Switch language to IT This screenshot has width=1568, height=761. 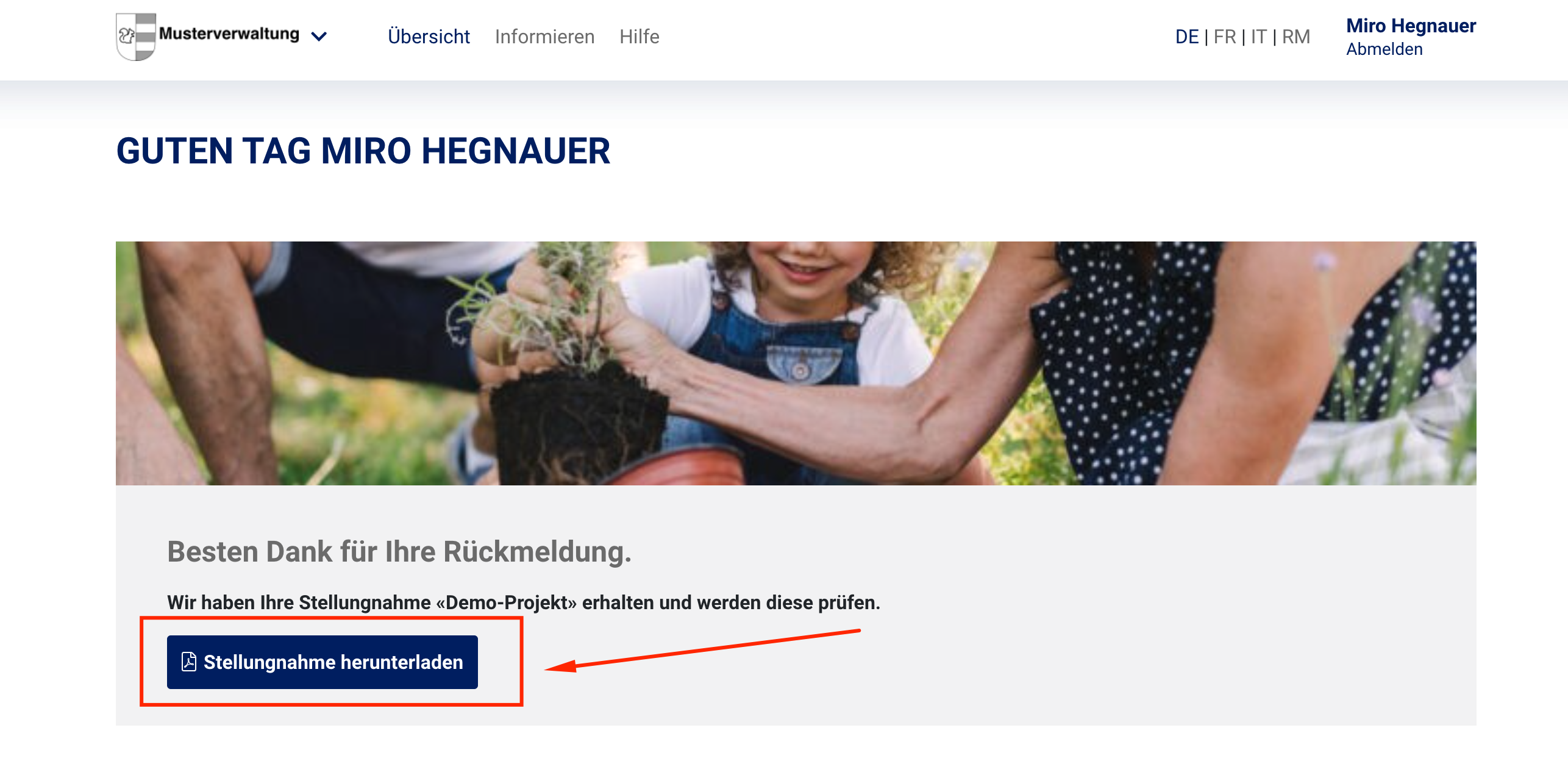tap(1258, 37)
